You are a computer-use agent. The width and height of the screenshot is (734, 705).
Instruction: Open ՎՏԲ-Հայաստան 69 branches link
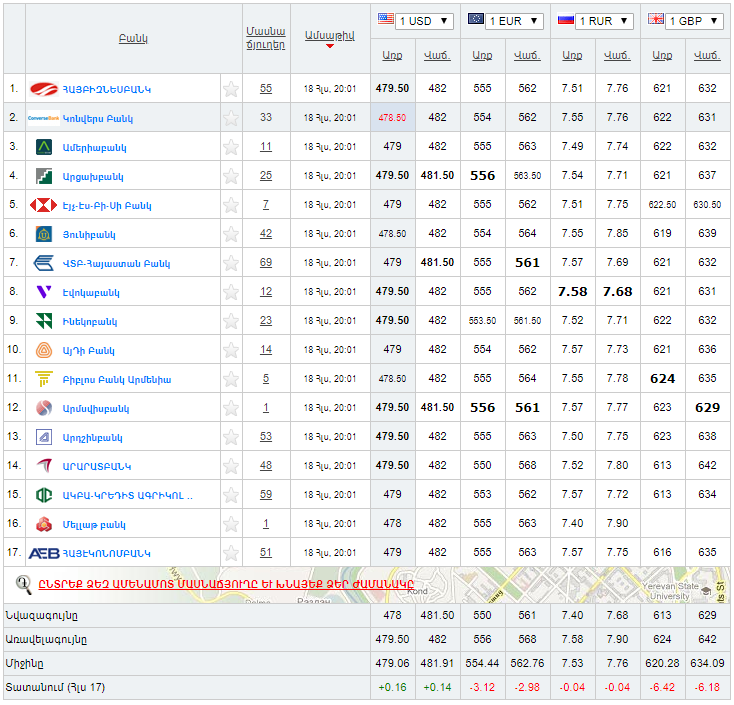(x=266, y=263)
